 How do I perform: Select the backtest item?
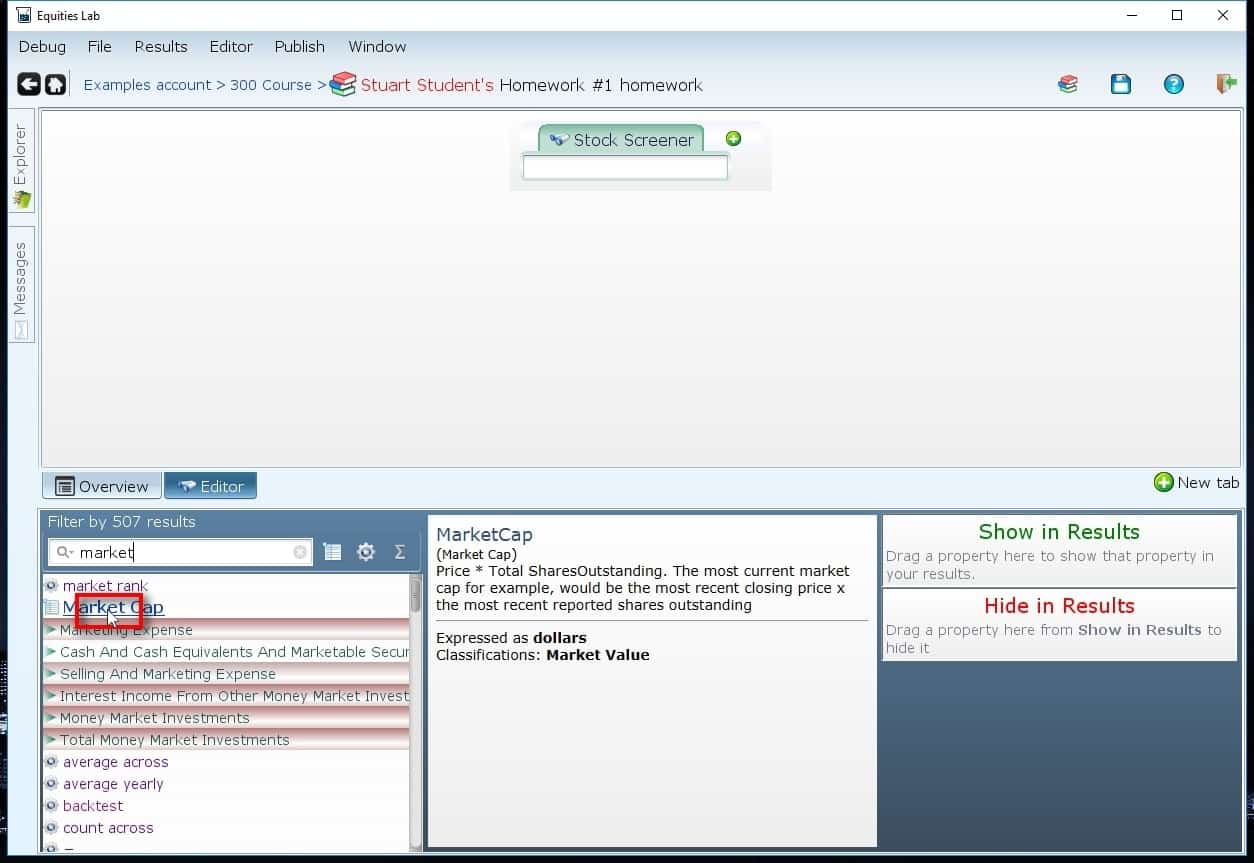click(93, 806)
